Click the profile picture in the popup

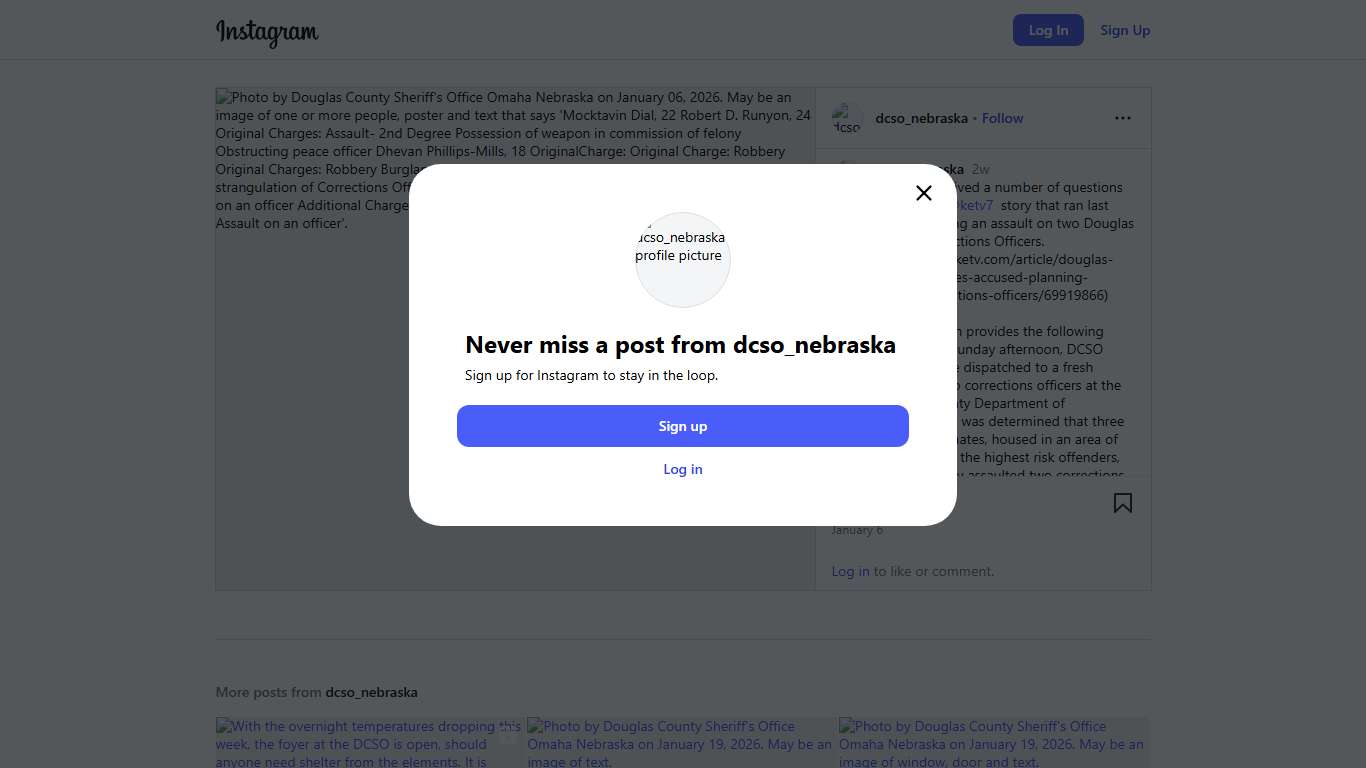pos(683,259)
